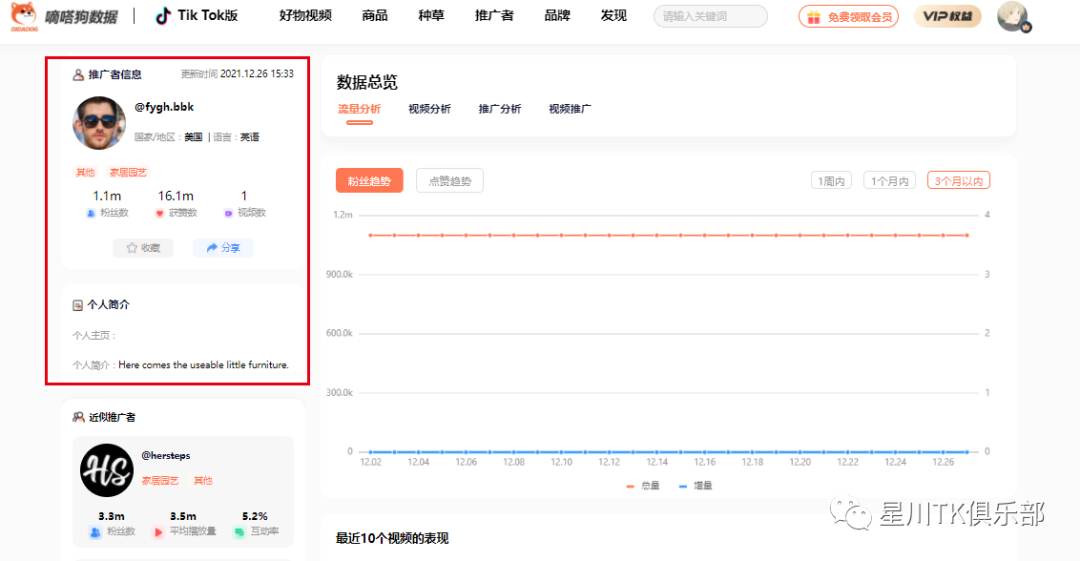Select the 粉丝趋势 toggle button
1080x561 pixels.
[x=369, y=181]
